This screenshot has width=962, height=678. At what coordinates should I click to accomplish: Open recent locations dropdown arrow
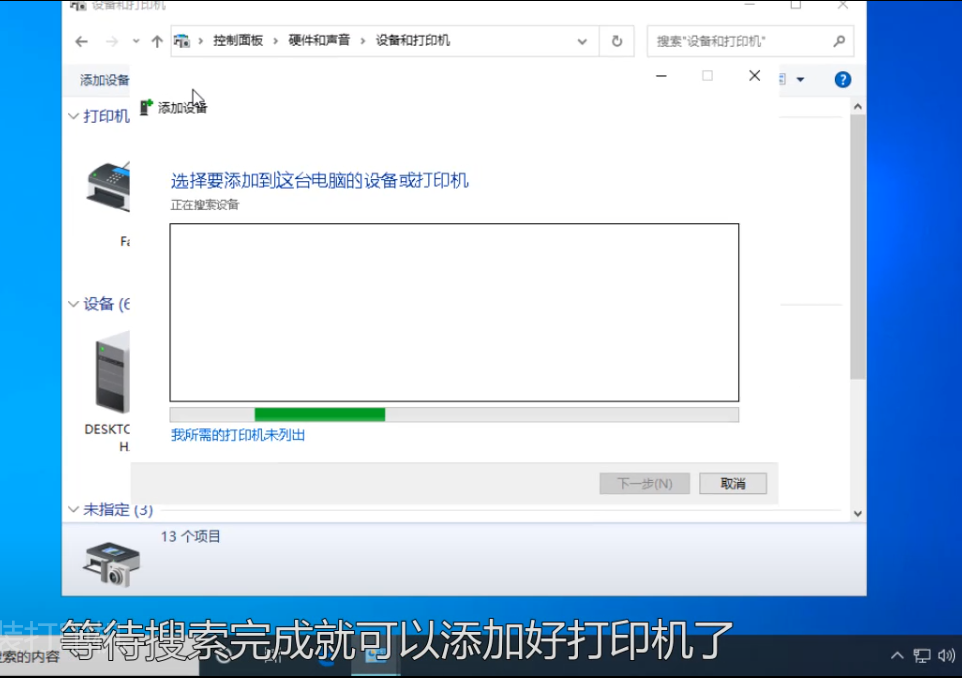[x=136, y=42]
